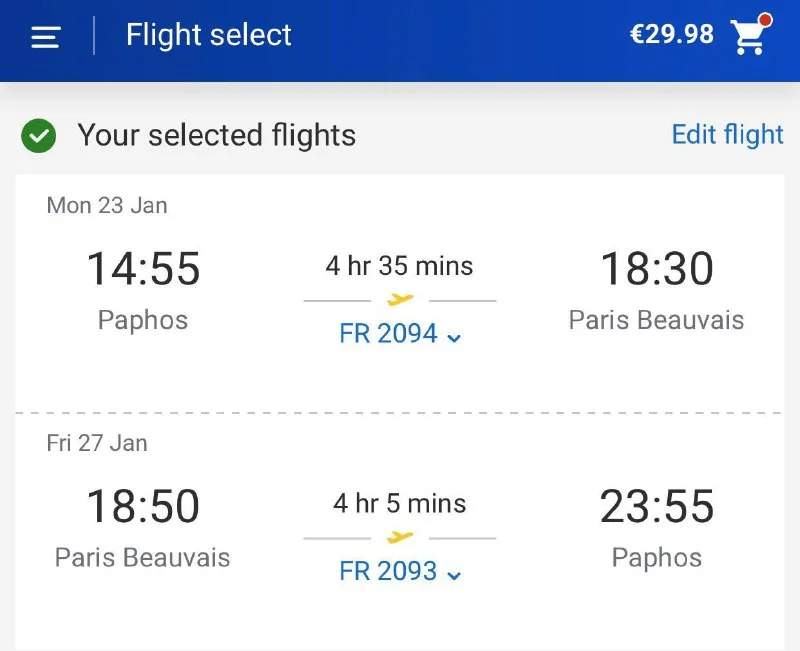The width and height of the screenshot is (800, 651).
Task: Expand the FR 2093 flight details
Action: (400, 572)
